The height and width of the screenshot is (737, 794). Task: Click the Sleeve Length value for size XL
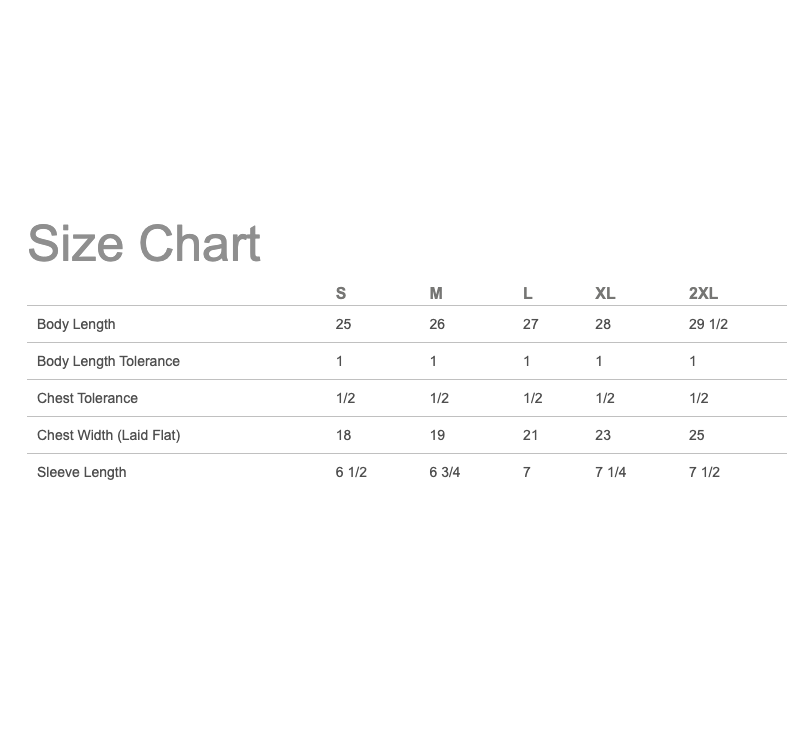[x=610, y=472]
